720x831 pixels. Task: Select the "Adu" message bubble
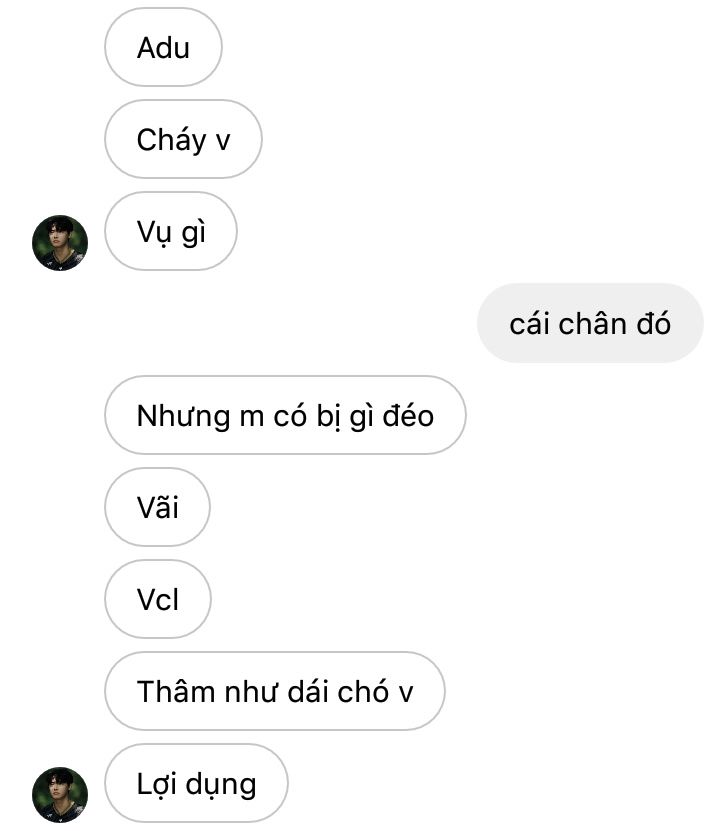coord(163,47)
